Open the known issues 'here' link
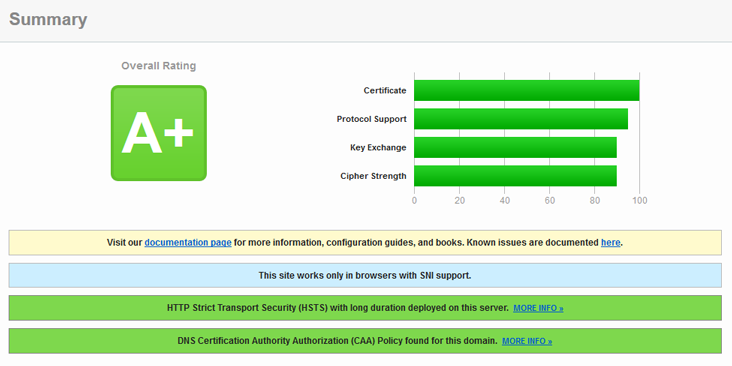Screen dimensions: 732x366 click(x=611, y=243)
